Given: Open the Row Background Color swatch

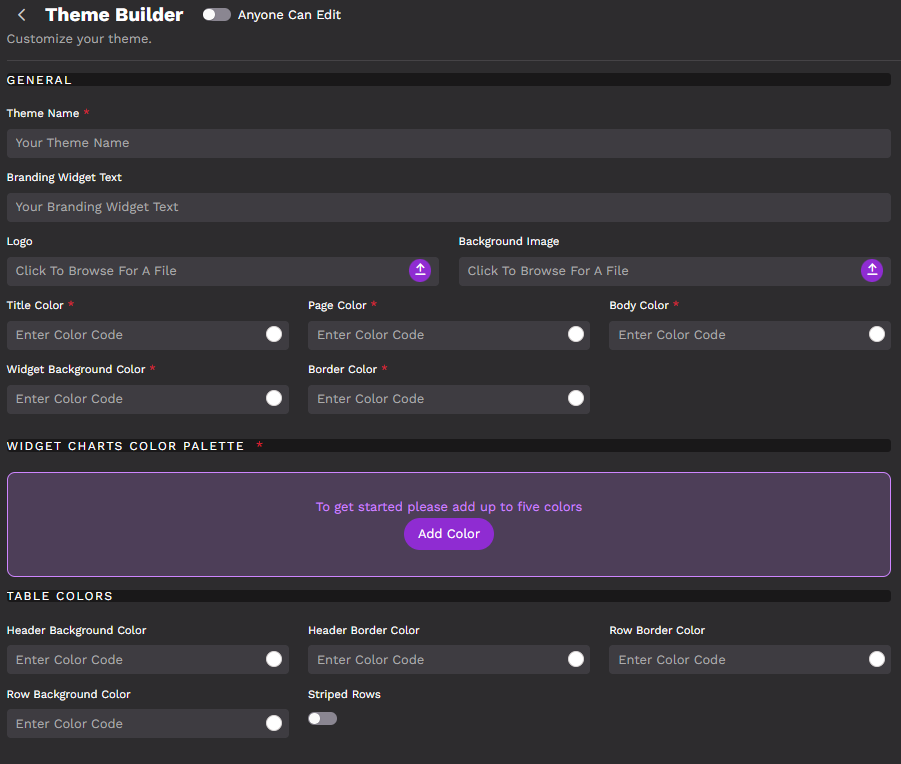Looking at the screenshot, I should coord(274,723).
